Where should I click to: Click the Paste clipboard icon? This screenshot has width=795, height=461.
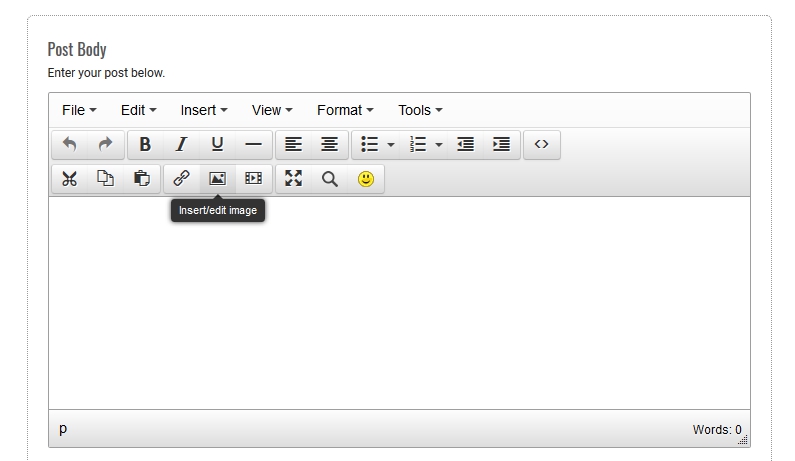tap(141, 179)
